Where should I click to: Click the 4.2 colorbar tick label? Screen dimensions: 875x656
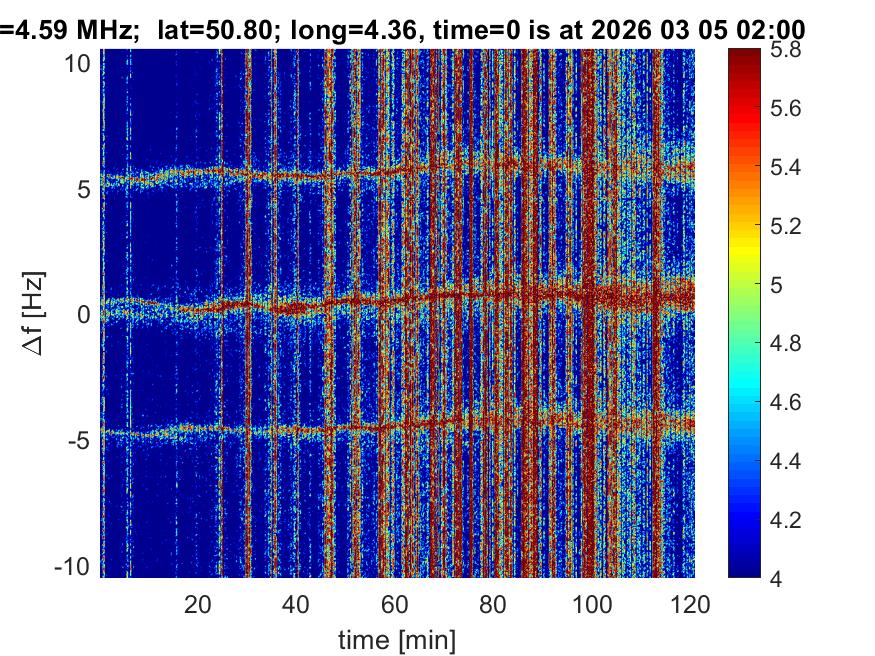pos(790,520)
